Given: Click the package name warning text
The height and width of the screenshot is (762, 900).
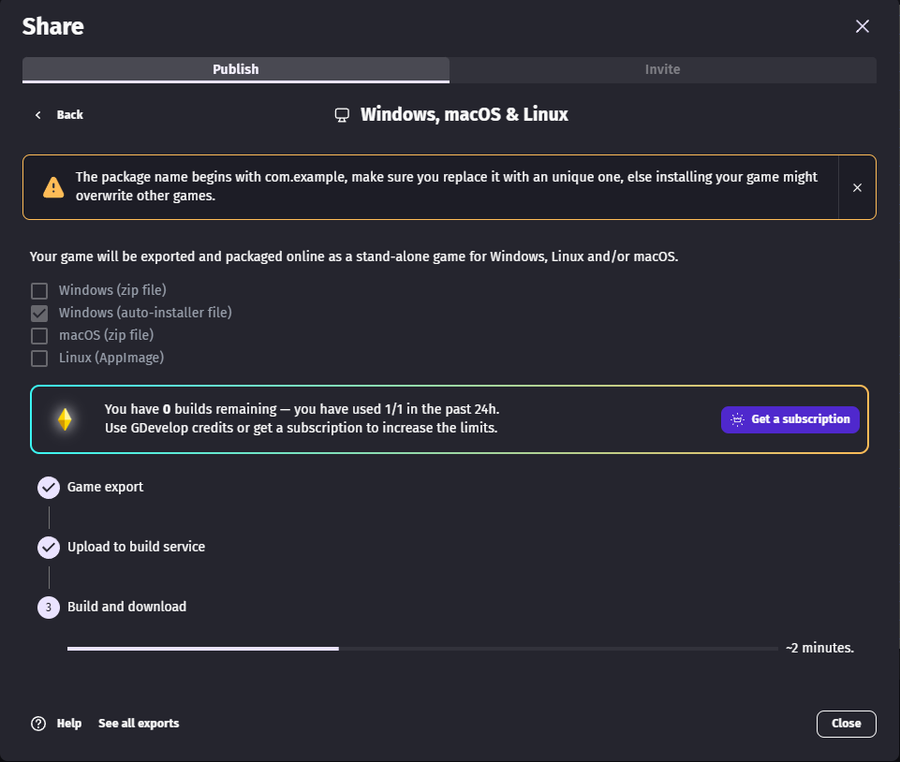Looking at the screenshot, I should coord(446,186).
